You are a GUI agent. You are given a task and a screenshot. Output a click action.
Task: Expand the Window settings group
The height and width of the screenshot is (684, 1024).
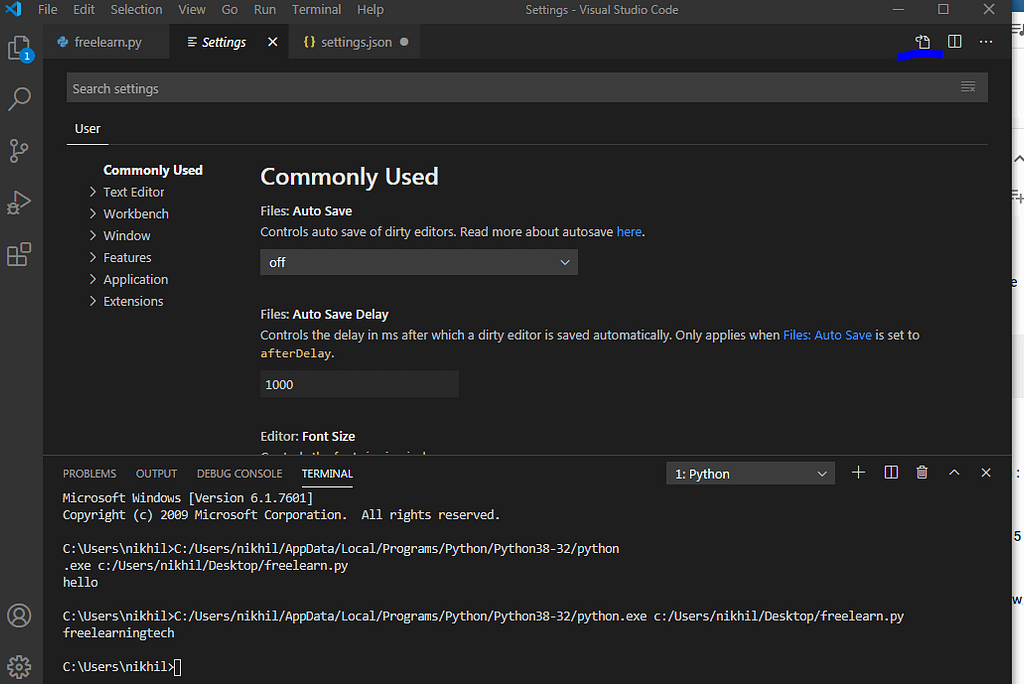(120, 235)
